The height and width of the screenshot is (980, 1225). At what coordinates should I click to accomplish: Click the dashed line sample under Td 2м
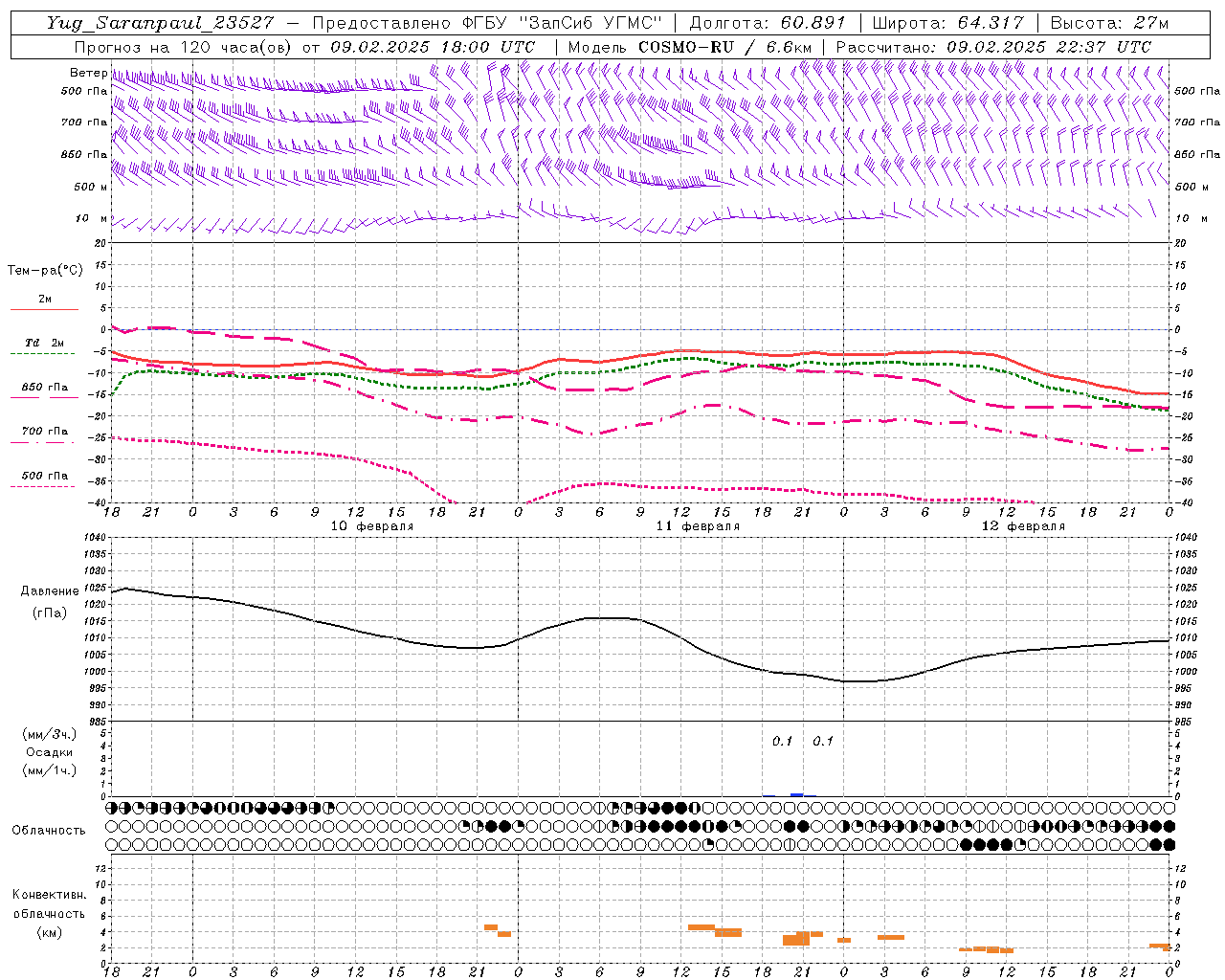point(44,354)
